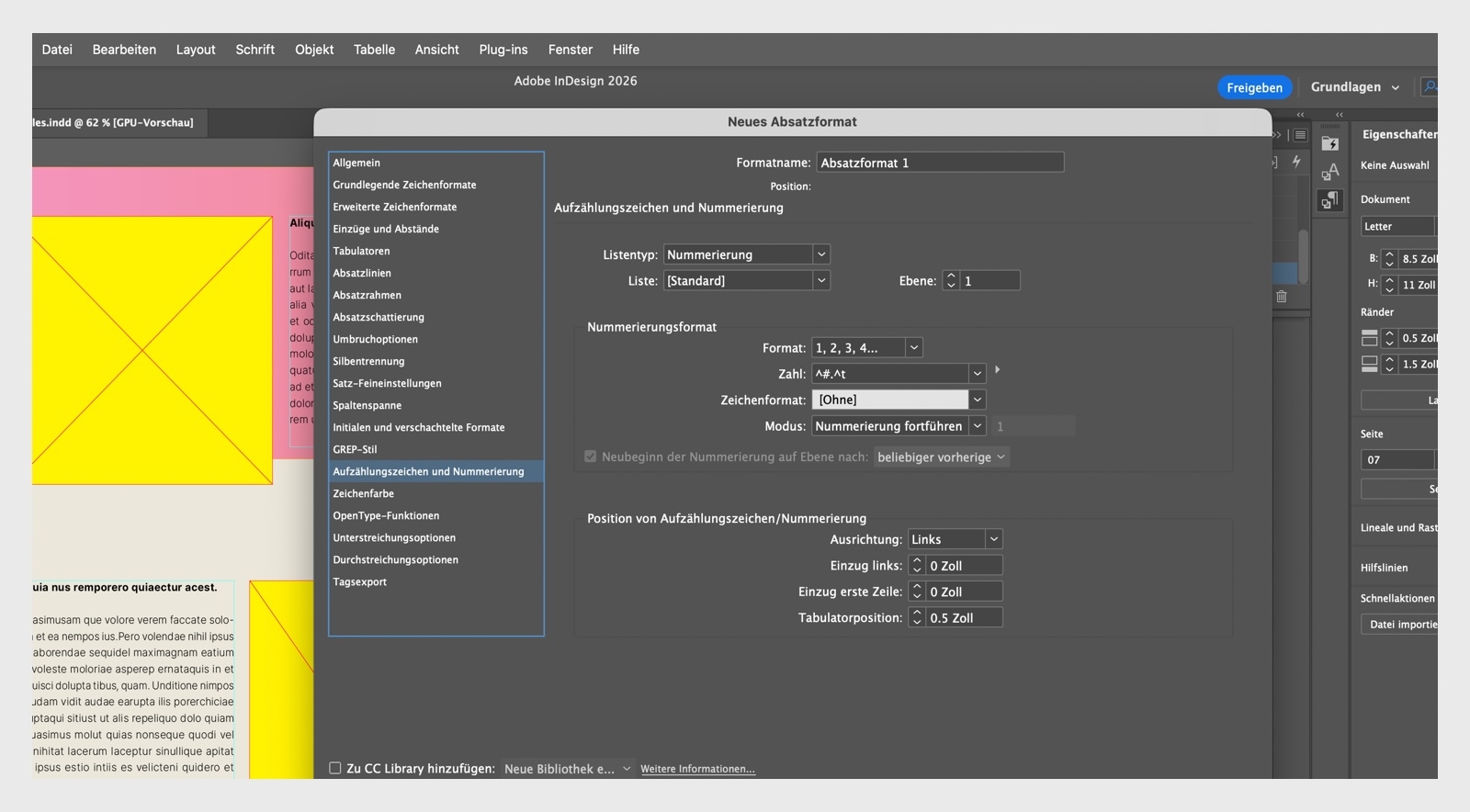This screenshot has height=812, width=1470.
Task: Select Silbentrennung category
Action: click(x=435, y=361)
